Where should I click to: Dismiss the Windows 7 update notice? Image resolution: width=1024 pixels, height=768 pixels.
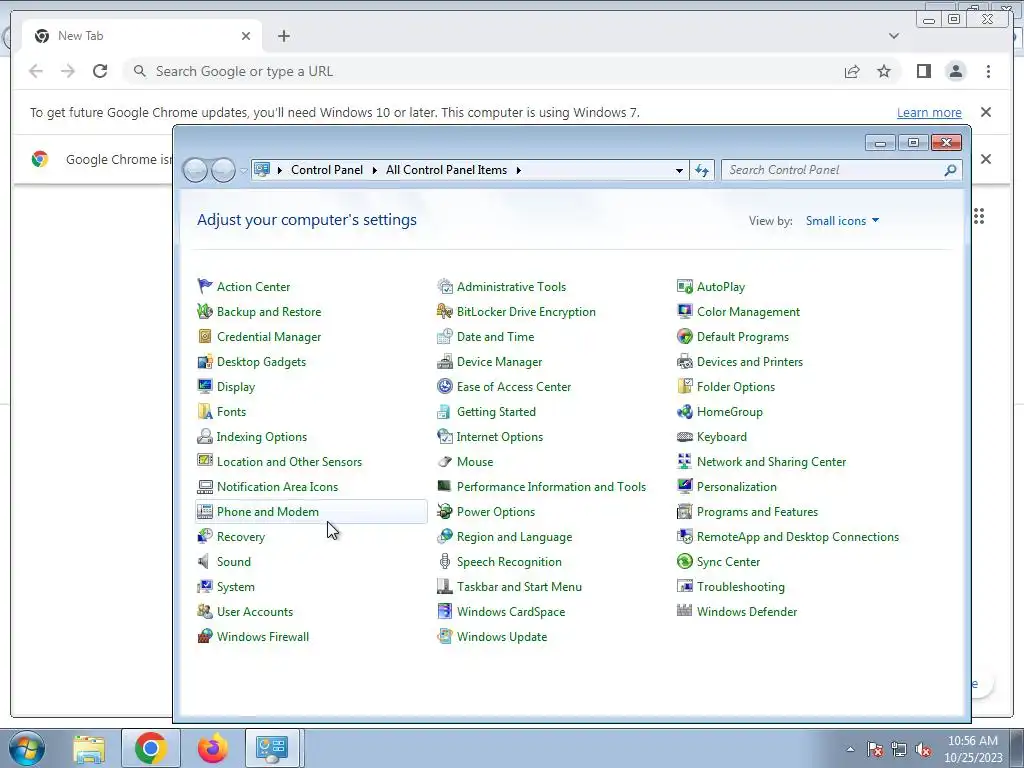tap(985, 112)
